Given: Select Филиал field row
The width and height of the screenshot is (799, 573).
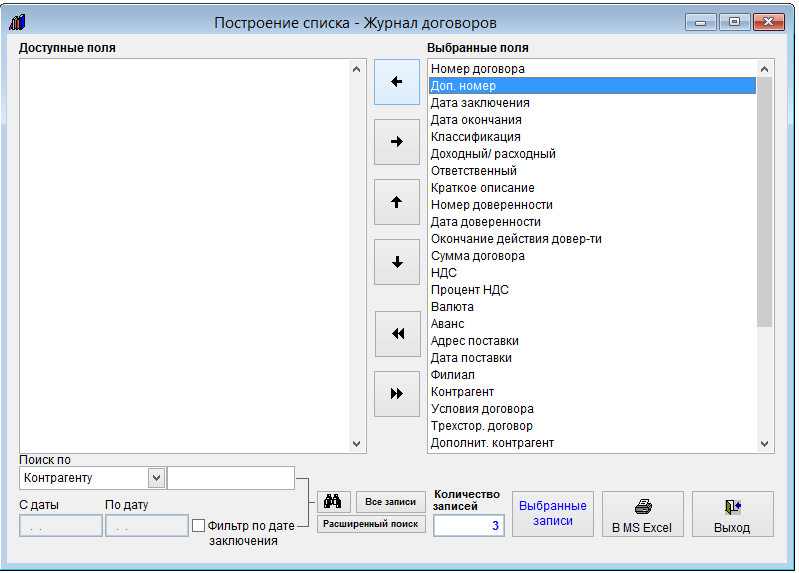Looking at the screenshot, I should click(x=592, y=375).
